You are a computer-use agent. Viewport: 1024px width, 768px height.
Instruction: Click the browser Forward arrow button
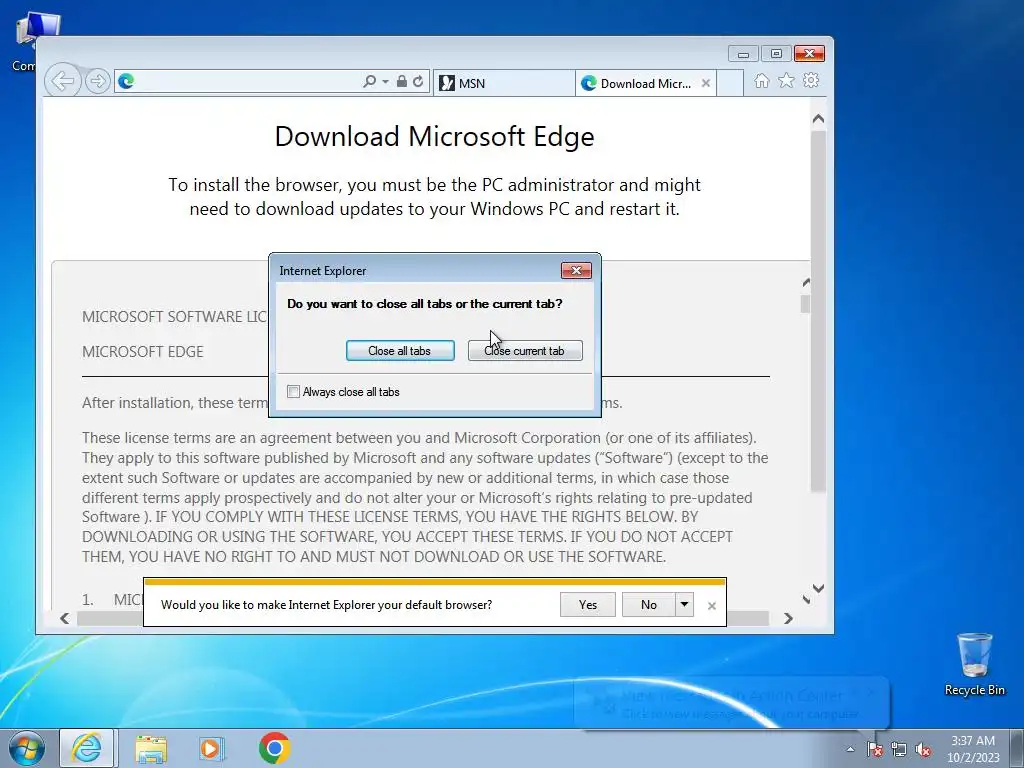click(98, 82)
